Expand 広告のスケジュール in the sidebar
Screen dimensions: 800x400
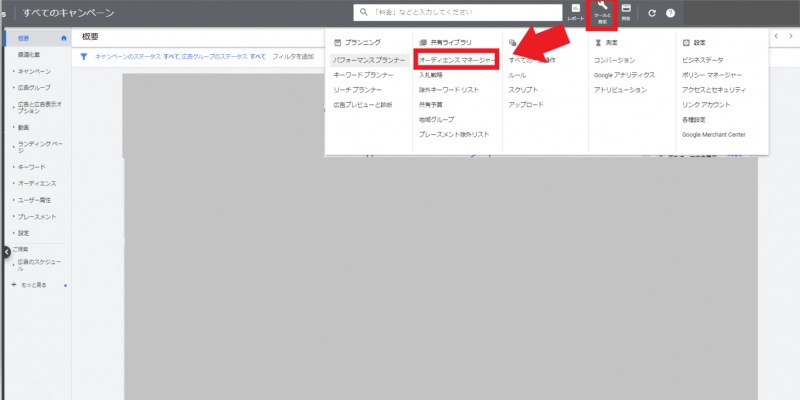click(x=14, y=265)
